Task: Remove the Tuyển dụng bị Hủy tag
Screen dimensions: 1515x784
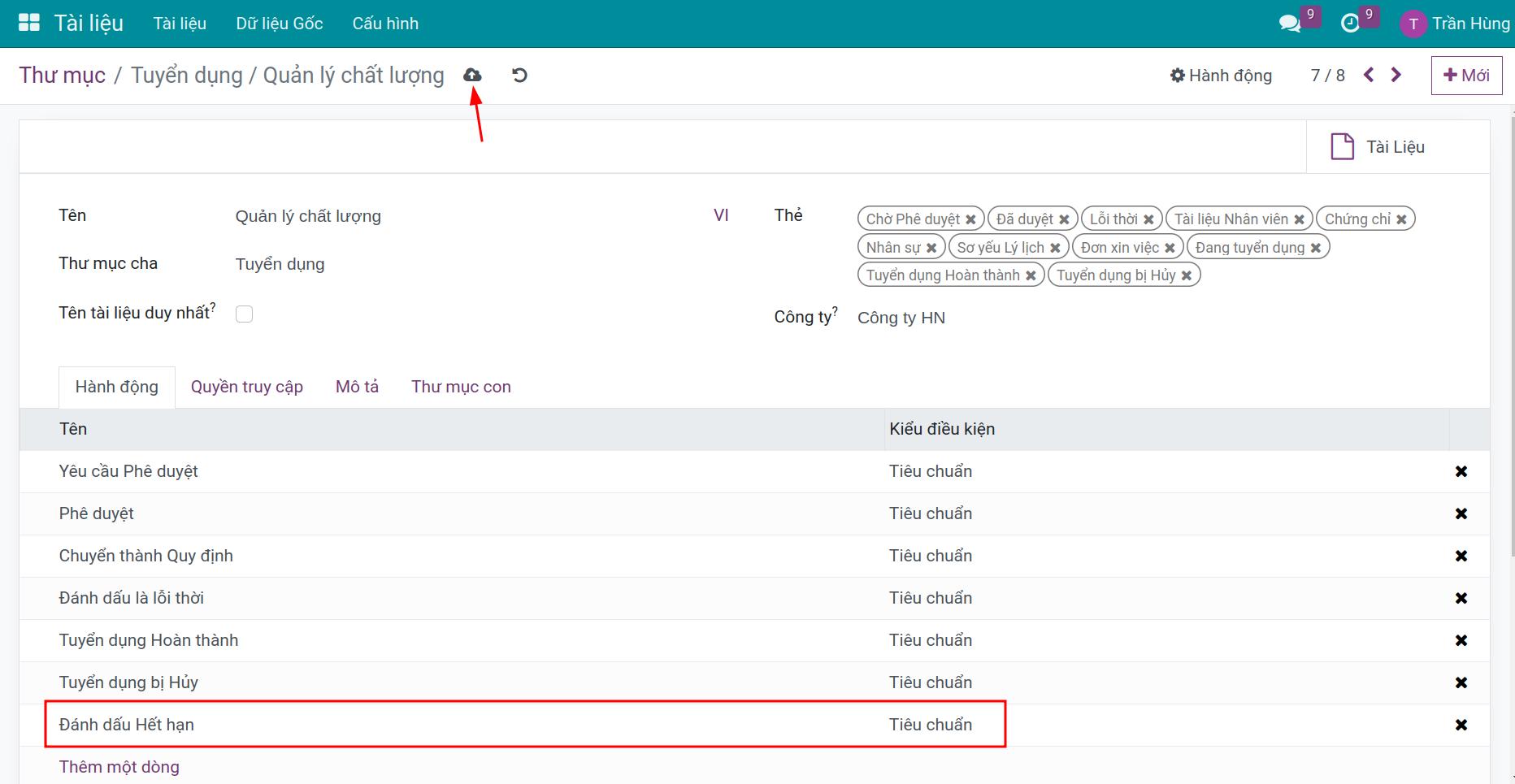Action: point(1187,275)
